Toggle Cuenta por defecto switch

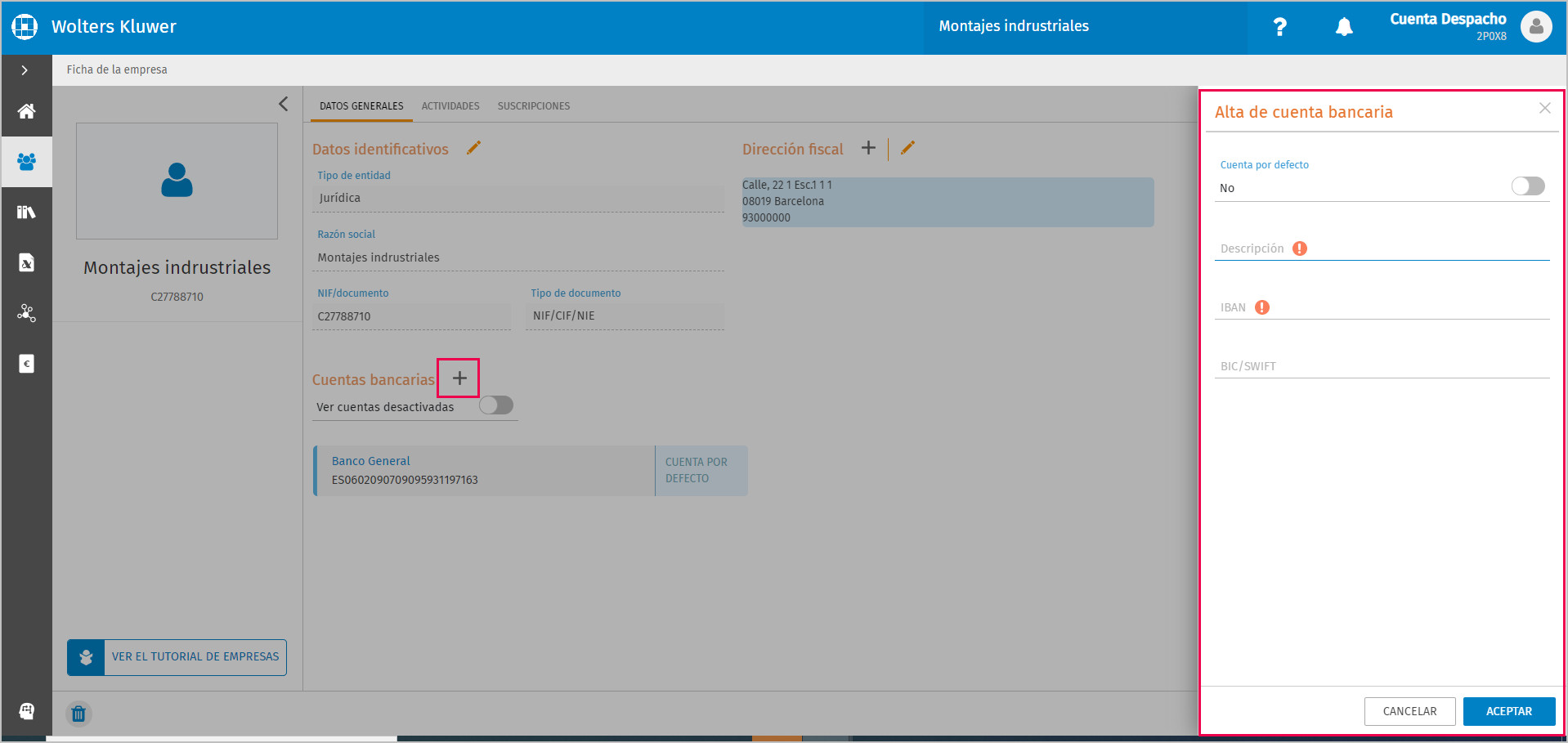click(x=1528, y=186)
